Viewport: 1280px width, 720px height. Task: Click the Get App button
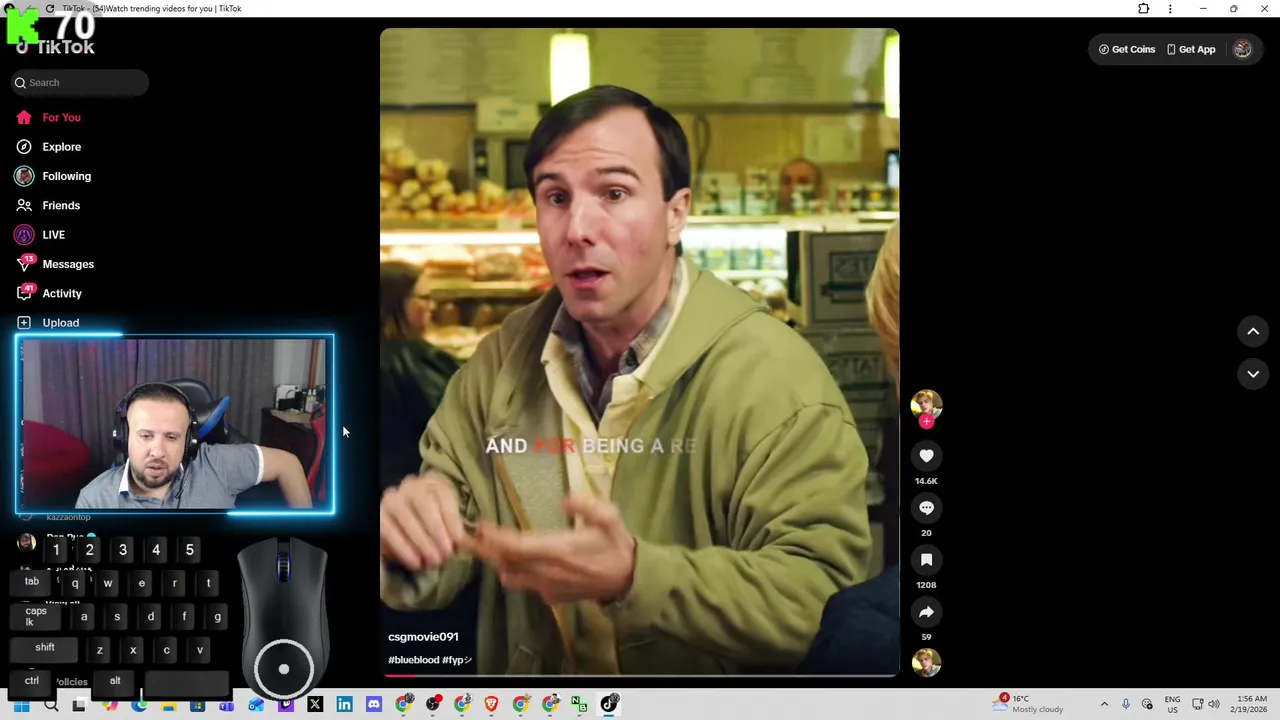point(1191,49)
